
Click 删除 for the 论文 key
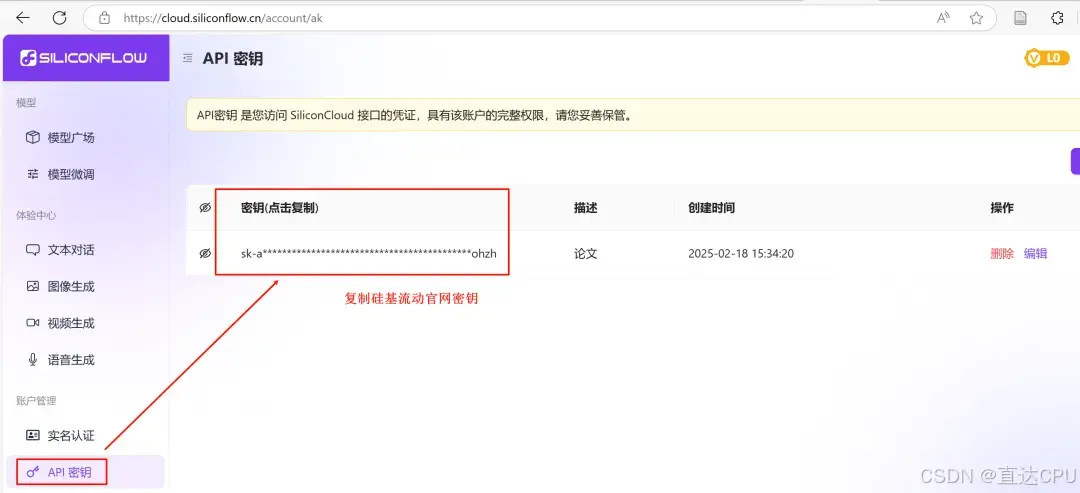click(x=1002, y=253)
